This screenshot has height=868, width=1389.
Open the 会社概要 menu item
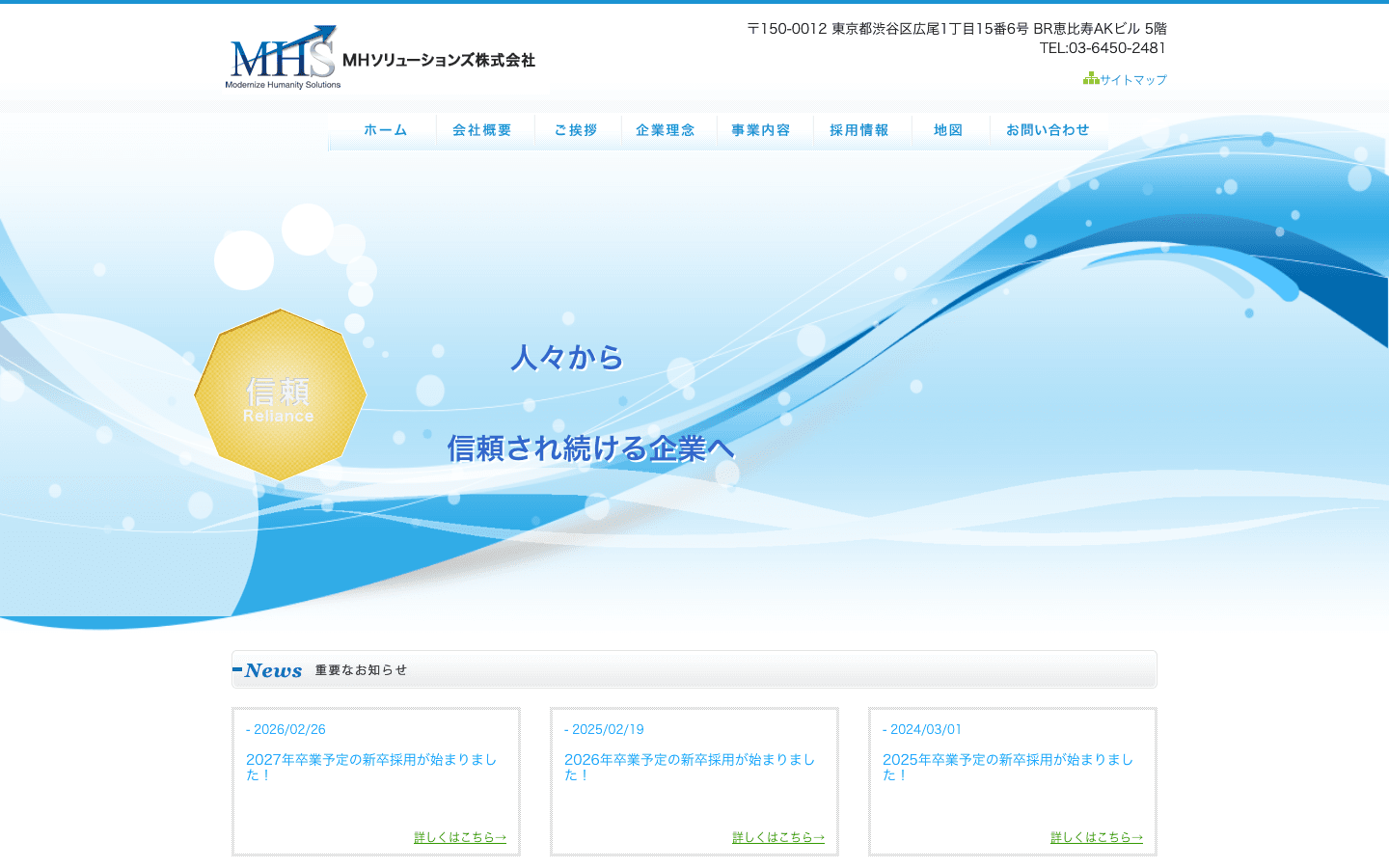[482, 130]
